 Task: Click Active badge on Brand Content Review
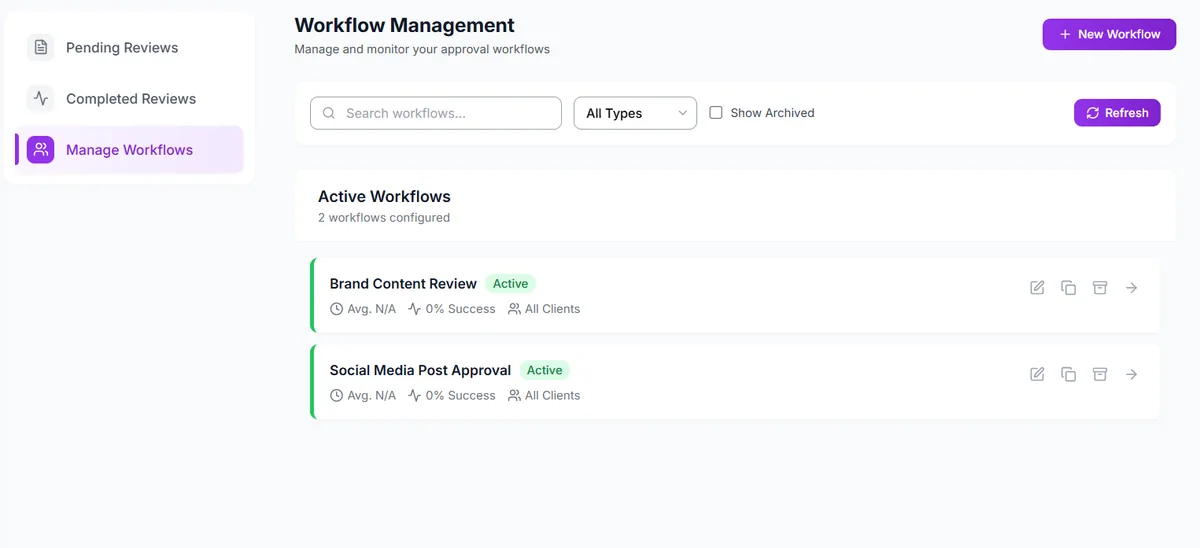tap(510, 284)
